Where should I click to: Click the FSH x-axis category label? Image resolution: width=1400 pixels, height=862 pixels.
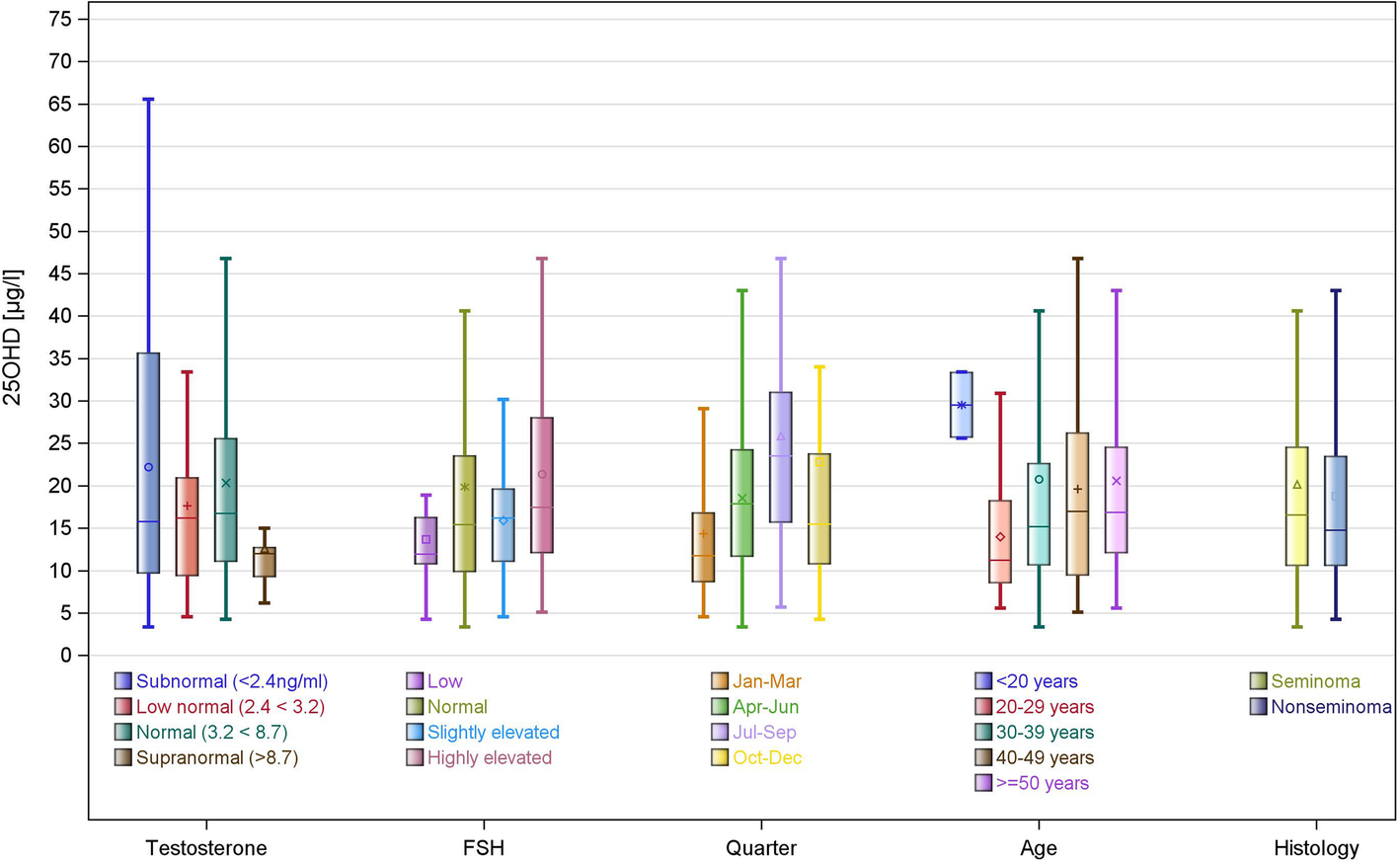[484, 848]
